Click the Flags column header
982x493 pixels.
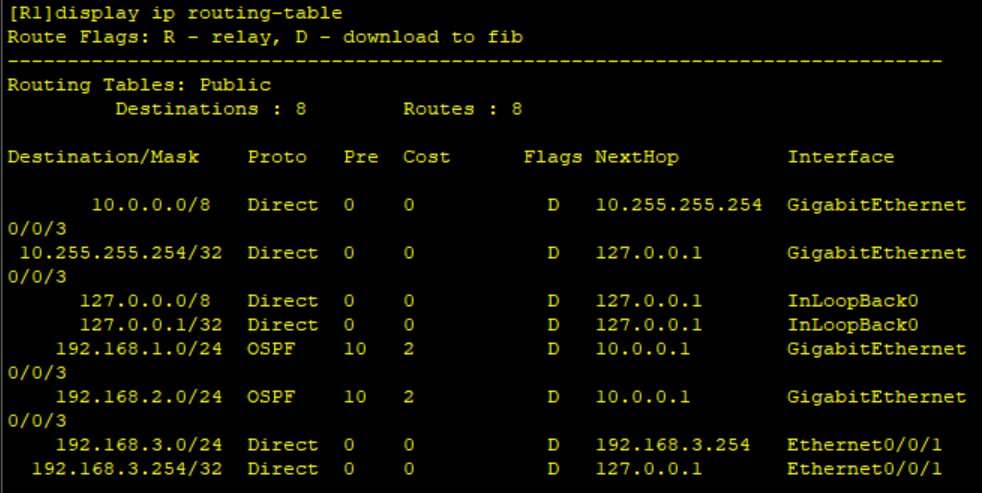[x=552, y=157]
